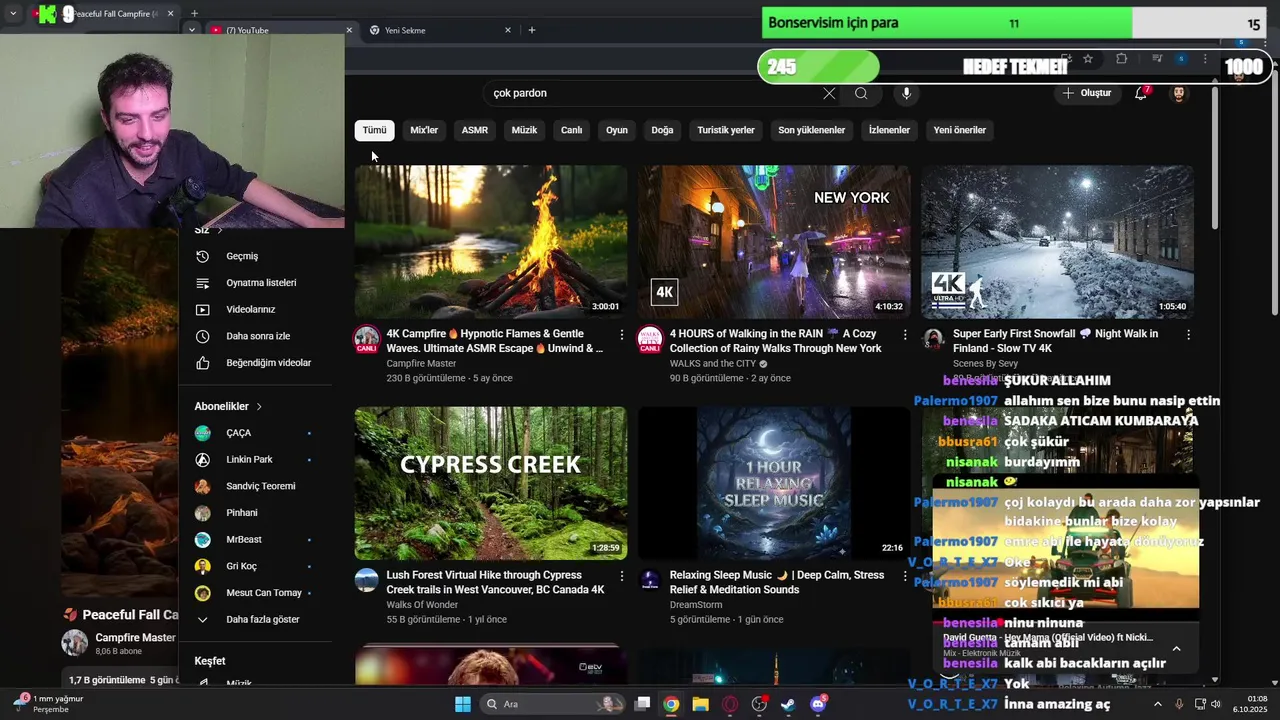Select the Mix'ler filter chip
This screenshot has height=720, width=1280.
click(424, 130)
